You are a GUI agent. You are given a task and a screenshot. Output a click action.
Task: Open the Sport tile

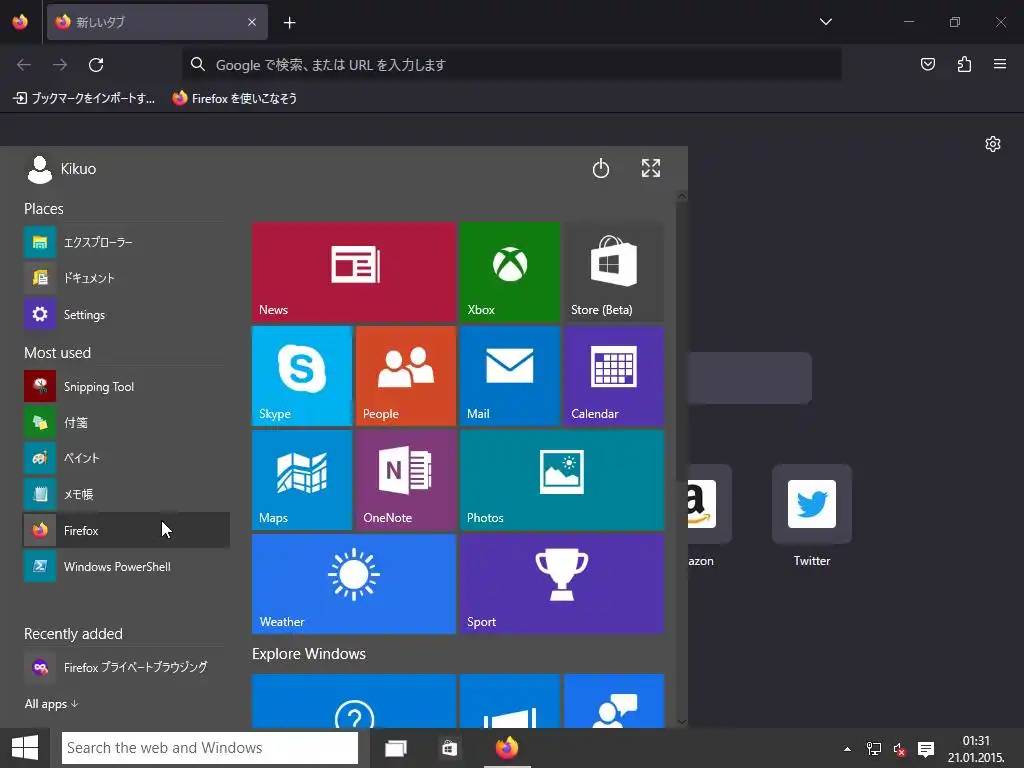click(x=562, y=584)
